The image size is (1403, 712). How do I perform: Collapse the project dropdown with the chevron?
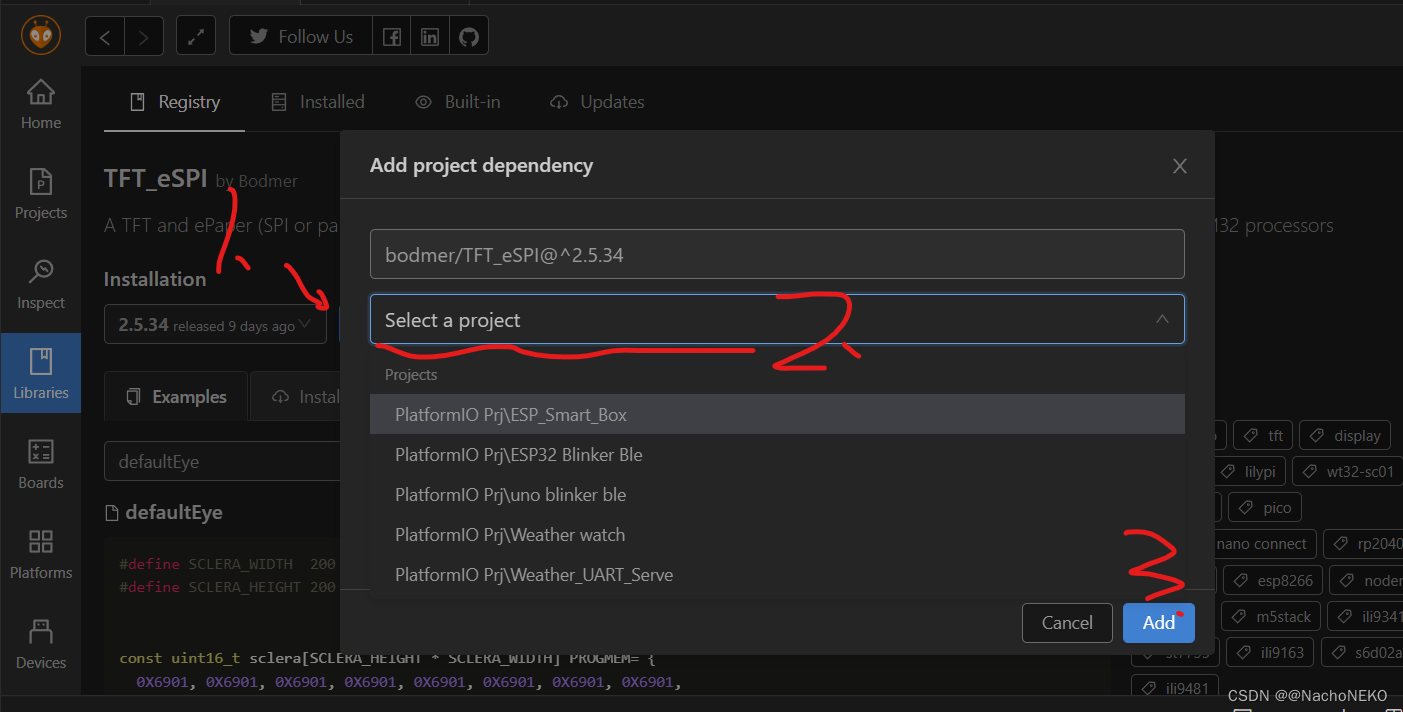coord(1162,320)
